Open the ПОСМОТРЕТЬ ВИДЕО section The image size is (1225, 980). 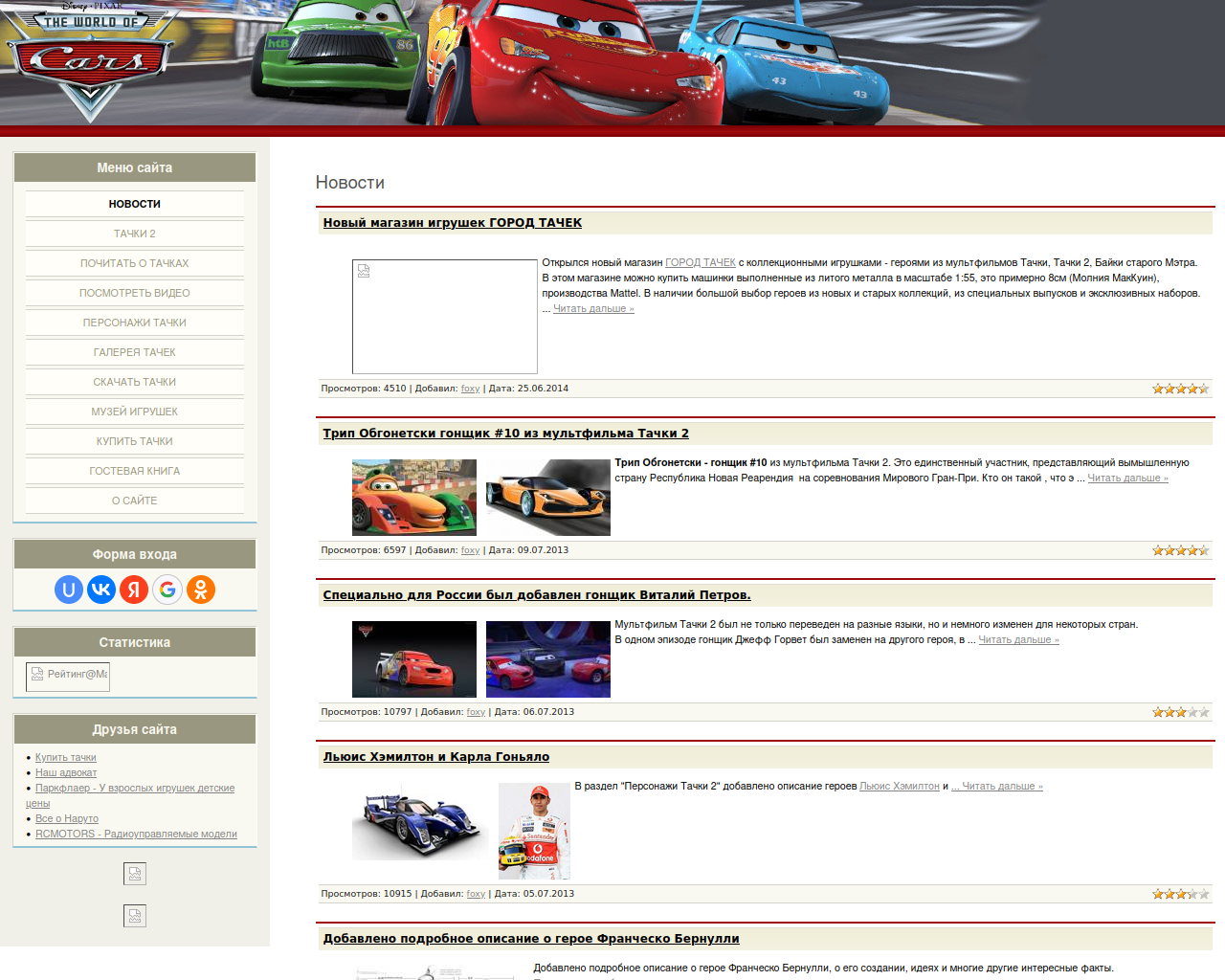[135, 293]
